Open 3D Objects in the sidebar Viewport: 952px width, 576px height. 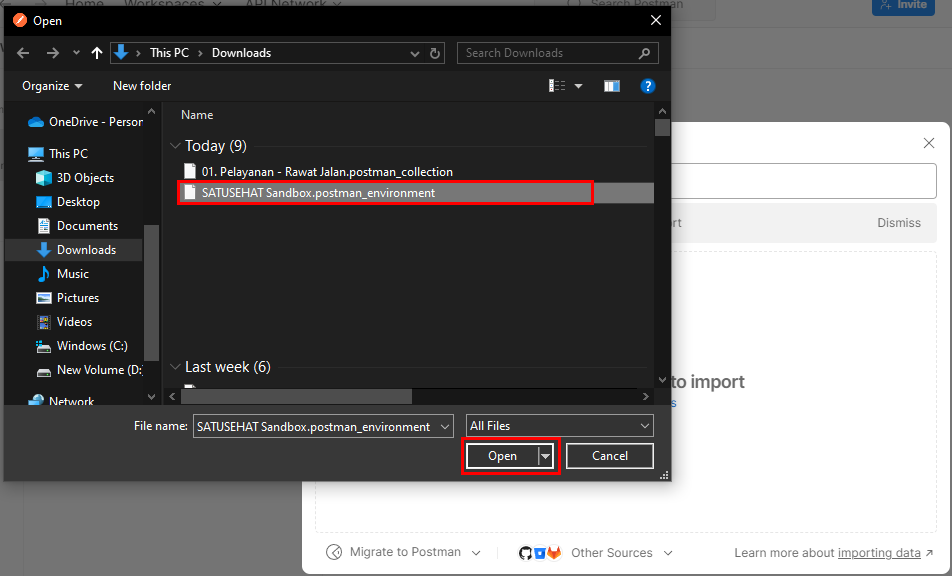pyautogui.click(x=75, y=178)
